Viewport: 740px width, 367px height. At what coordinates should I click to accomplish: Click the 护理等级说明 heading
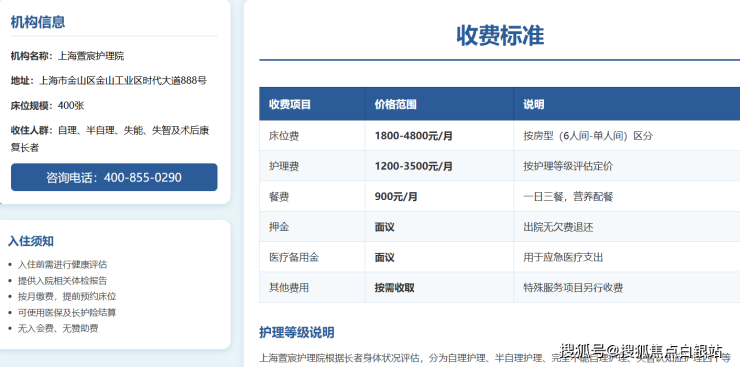coord(297,333)
